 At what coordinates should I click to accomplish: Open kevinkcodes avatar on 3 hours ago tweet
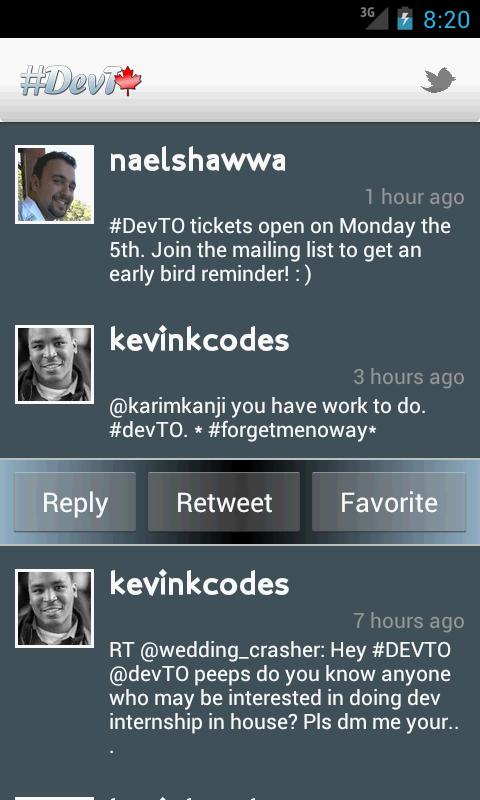tap(55, 364)
